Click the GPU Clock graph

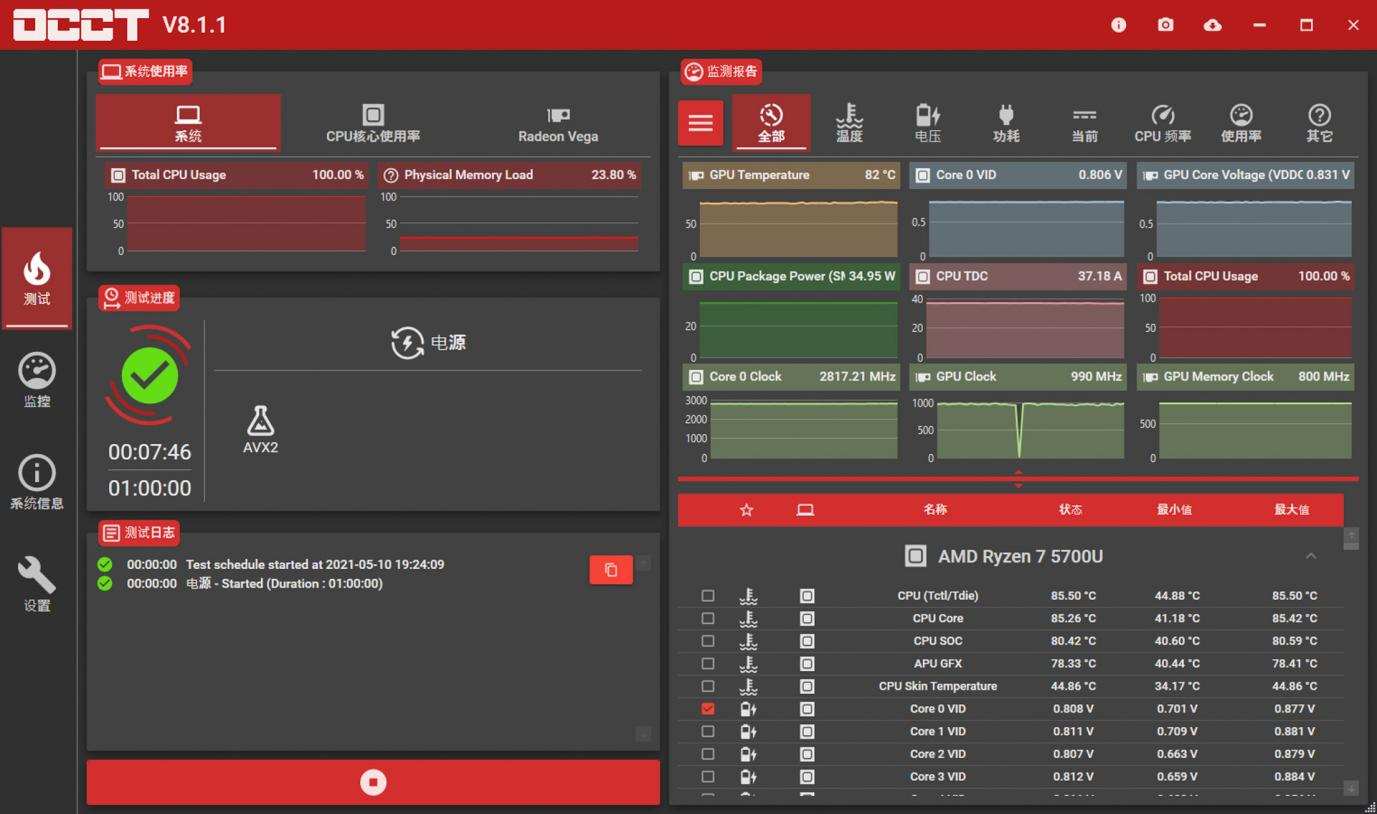pyautogui.click(x=1018, y=426)
